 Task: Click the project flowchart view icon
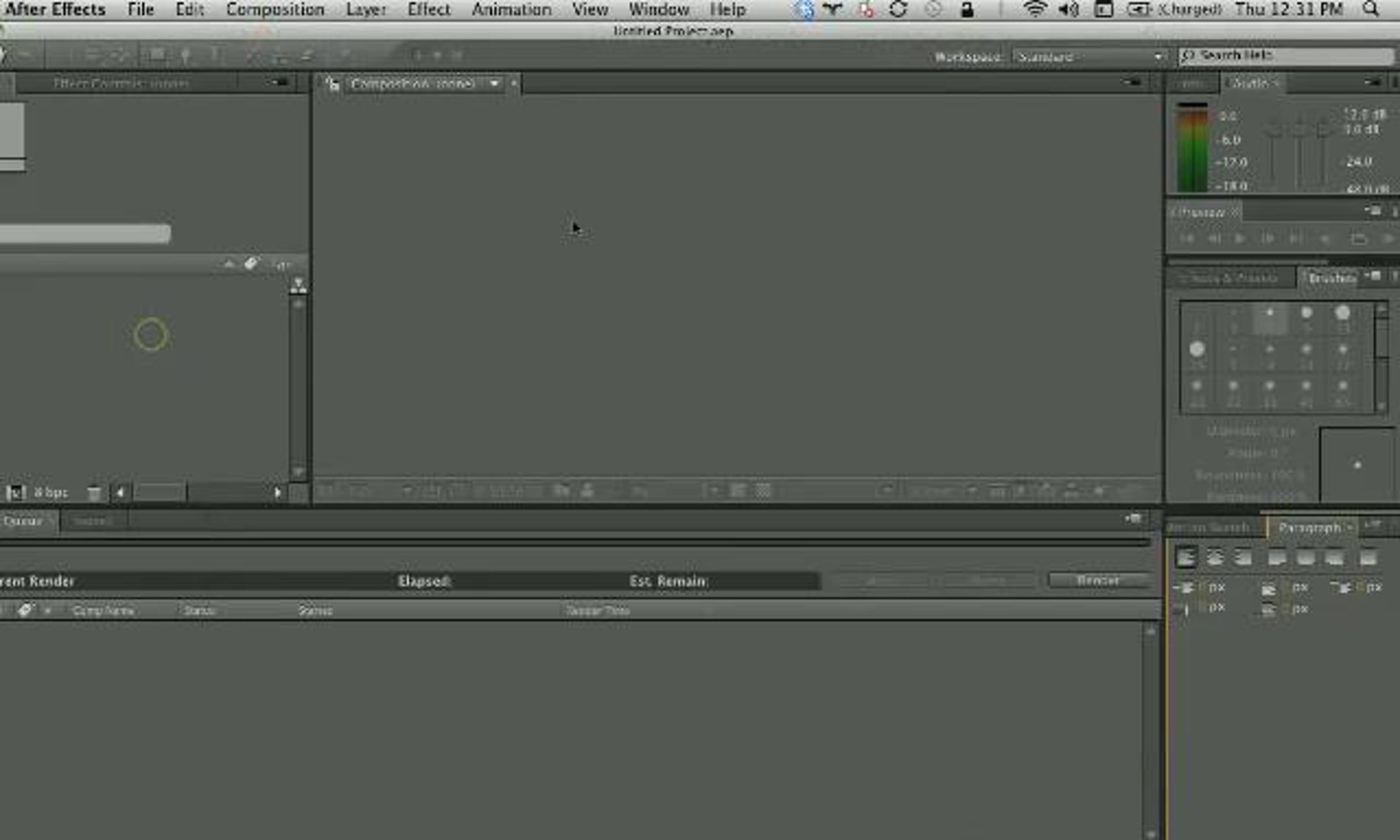[x=298, y=285]
